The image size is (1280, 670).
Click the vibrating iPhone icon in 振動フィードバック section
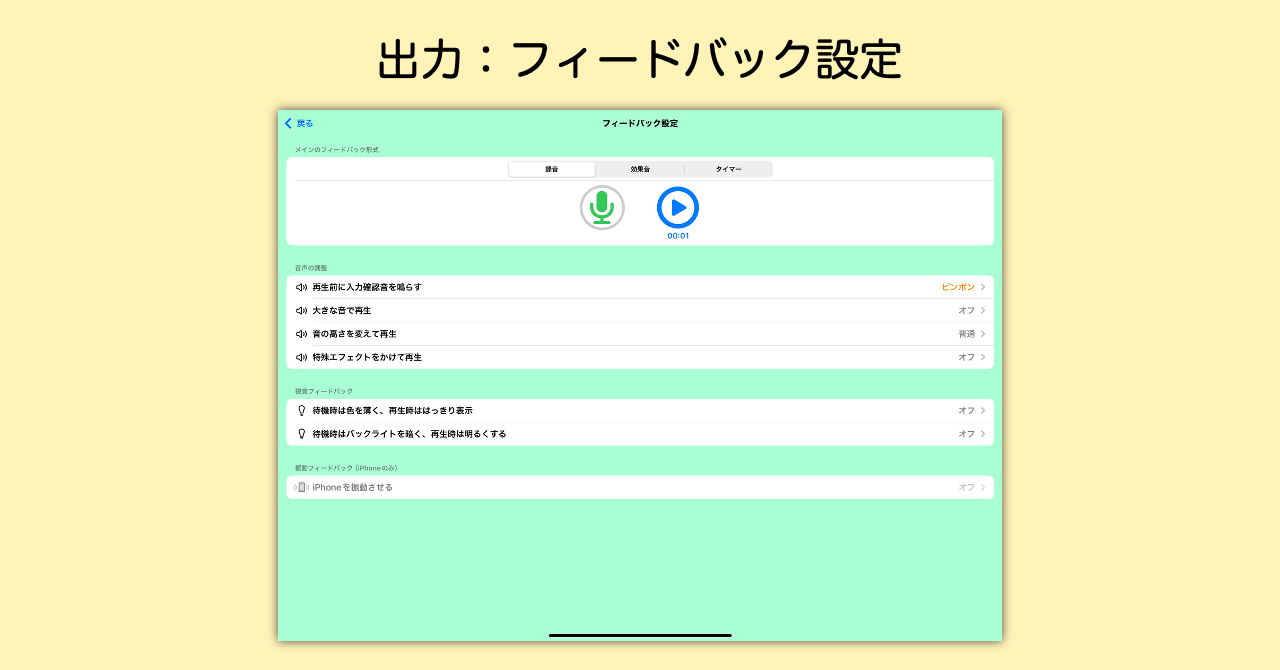(x=300, y=486)
